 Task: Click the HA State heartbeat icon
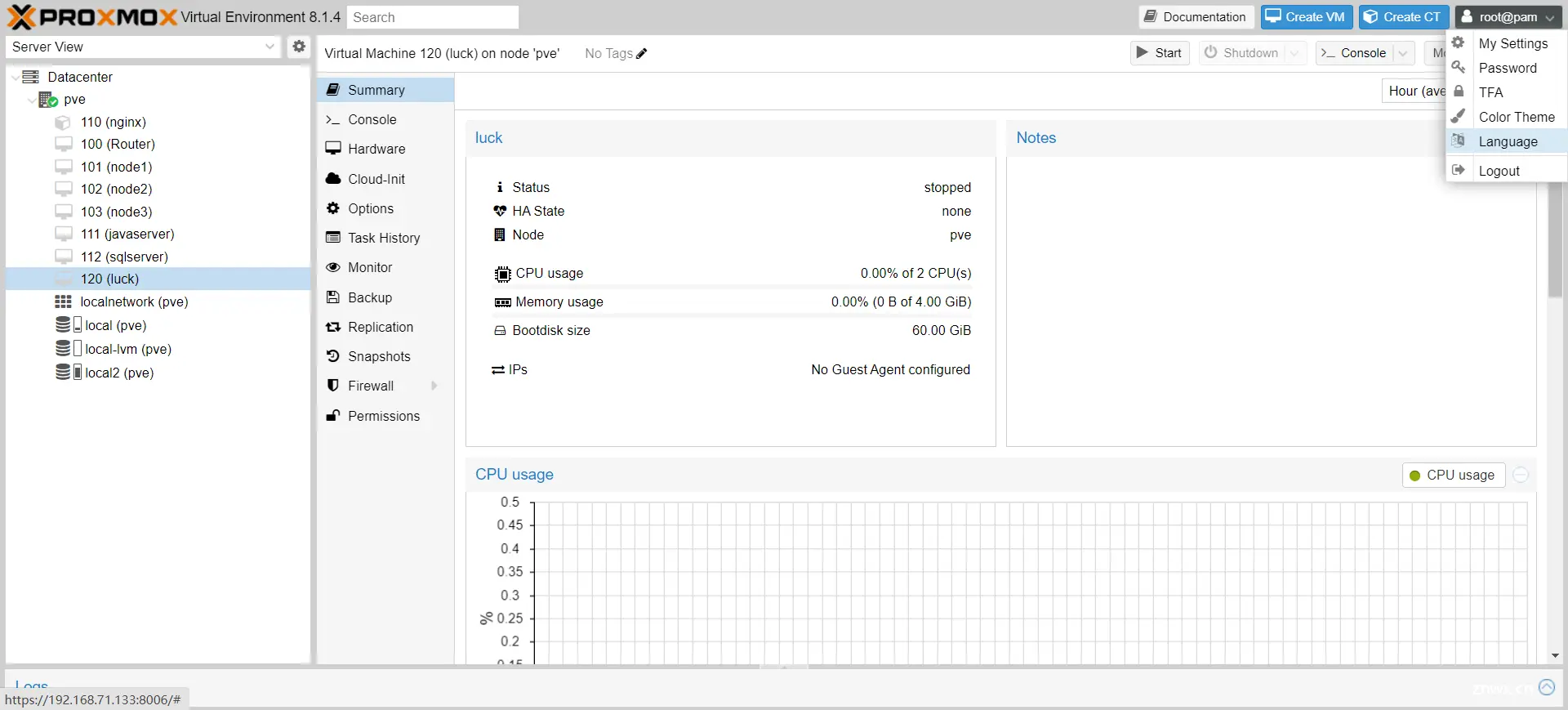coord(500,211)
